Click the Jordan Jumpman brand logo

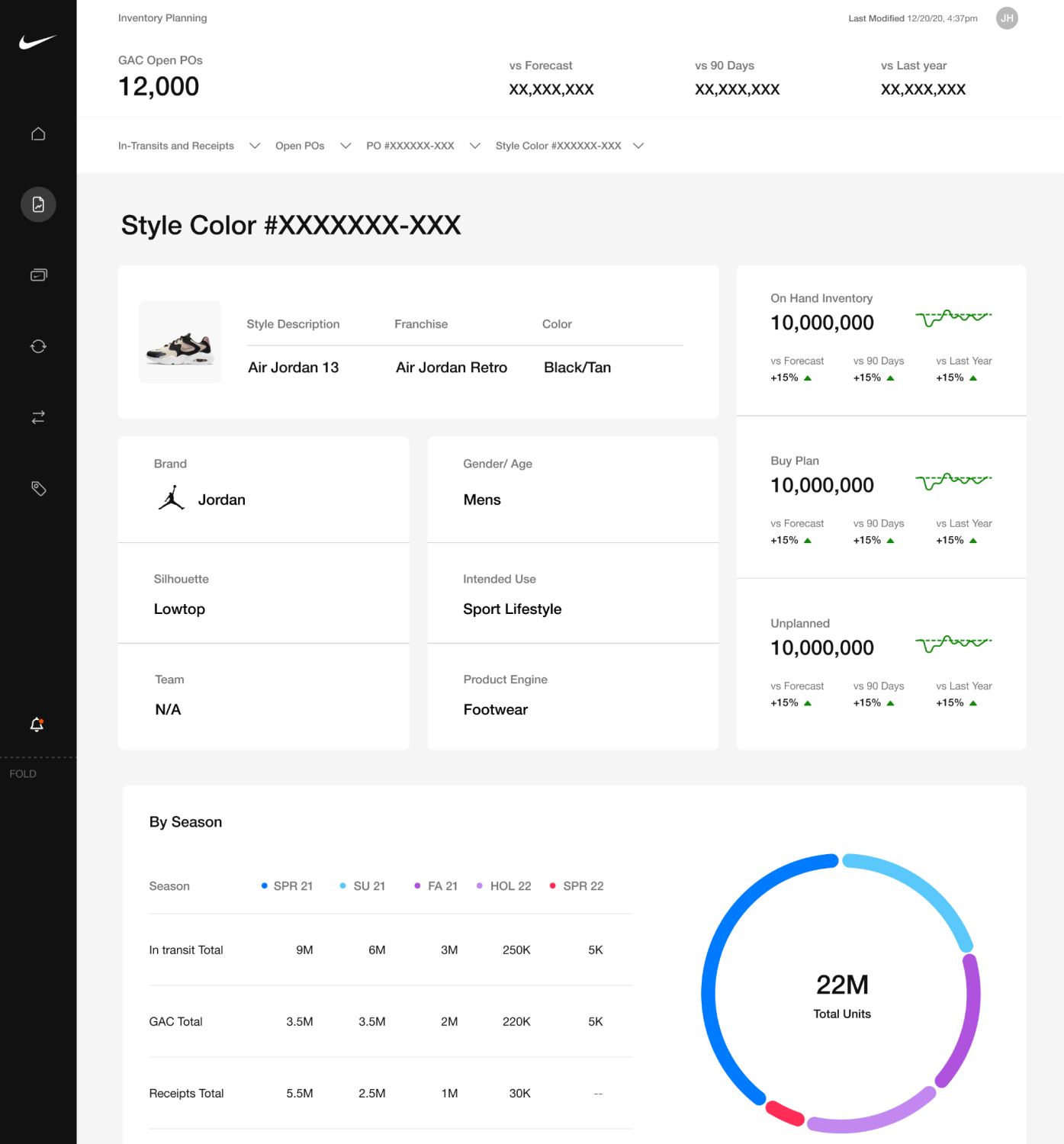tap(172, 498)
